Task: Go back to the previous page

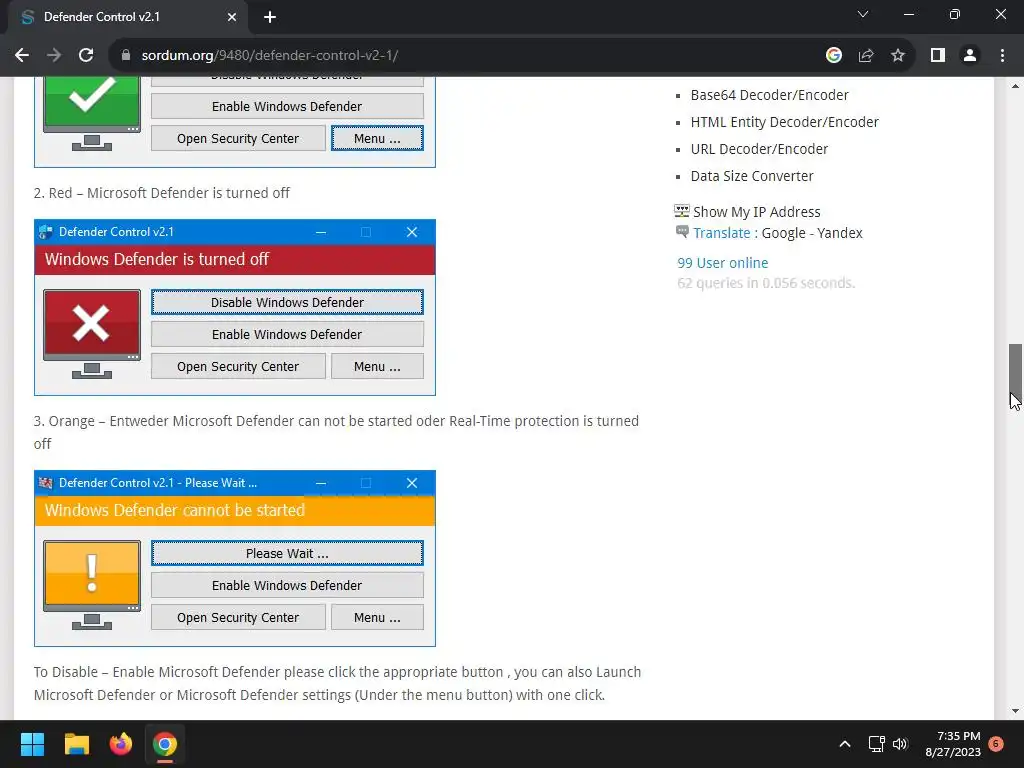Action: (22, 56)
